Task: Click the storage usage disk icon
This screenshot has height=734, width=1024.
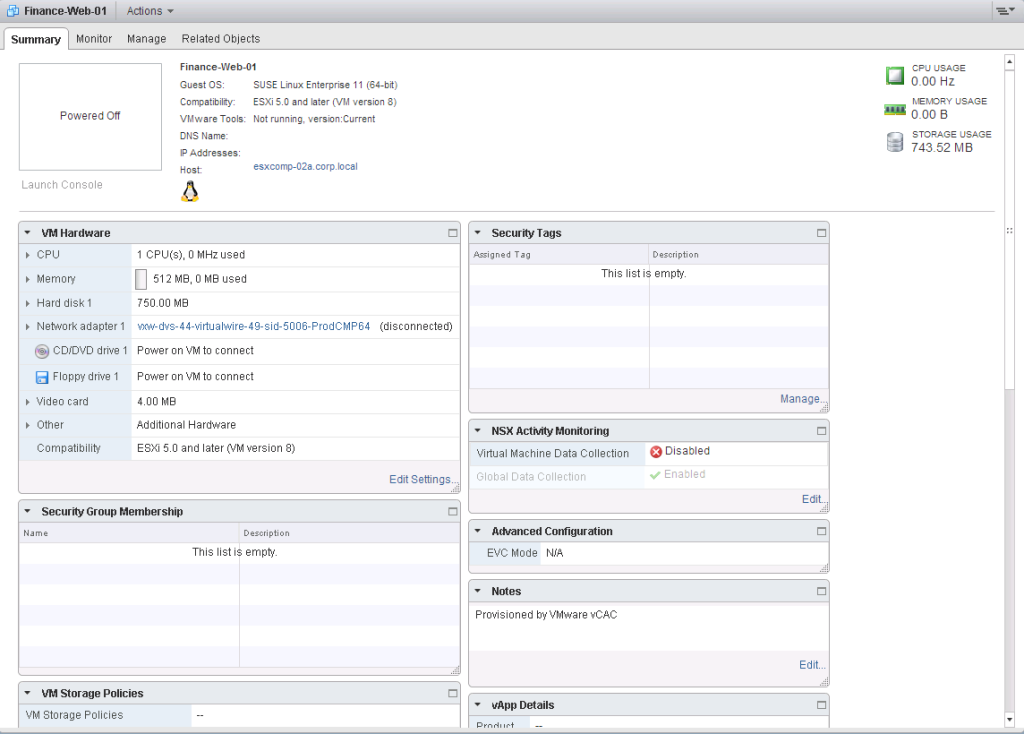Action: (895, 142)
